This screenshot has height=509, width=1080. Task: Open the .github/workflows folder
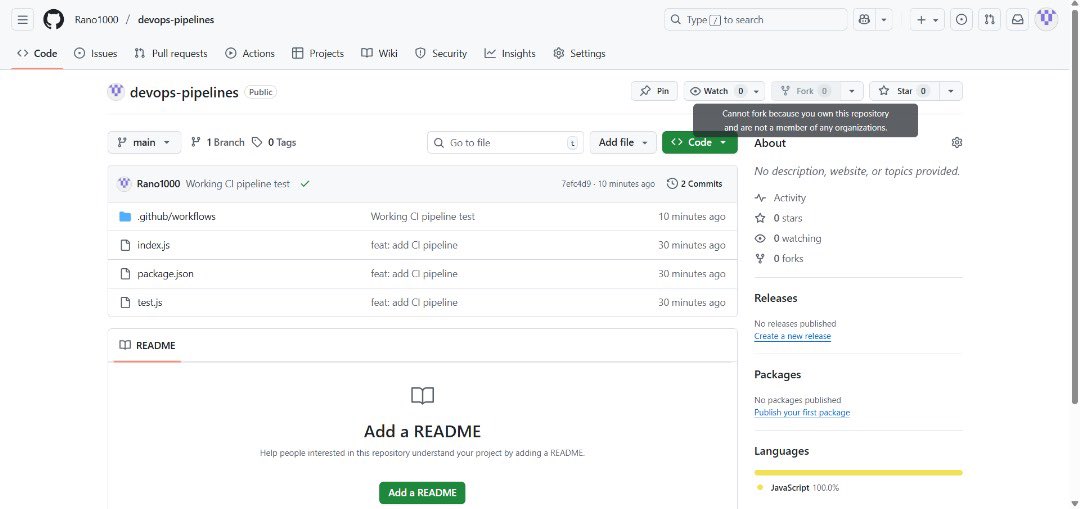point(176,216)
